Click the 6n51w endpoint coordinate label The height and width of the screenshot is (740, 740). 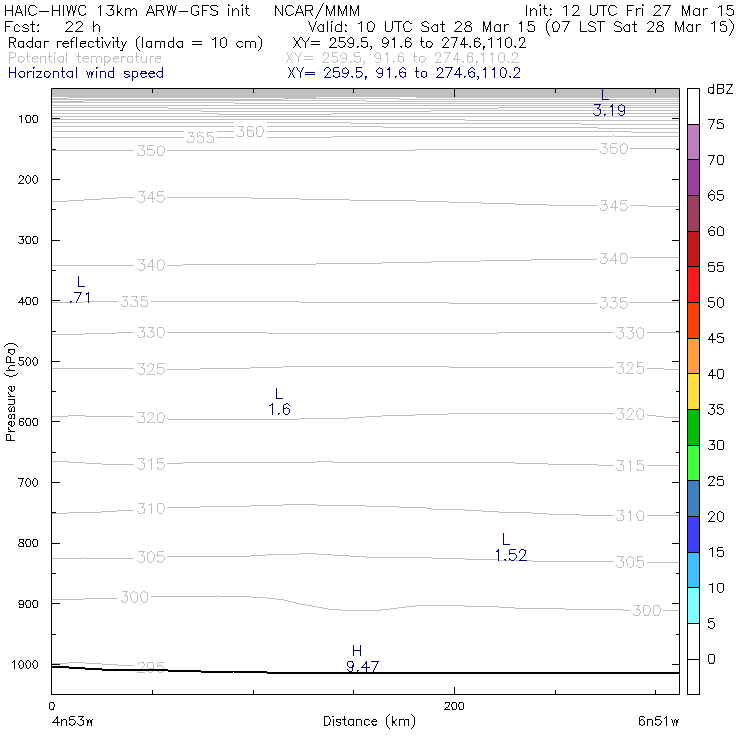point(658,721)
